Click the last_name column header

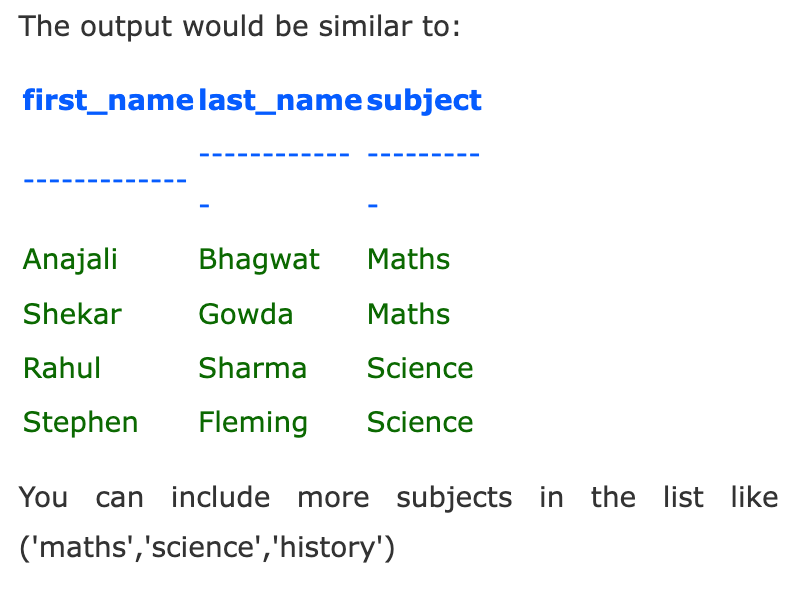[280, 100]
